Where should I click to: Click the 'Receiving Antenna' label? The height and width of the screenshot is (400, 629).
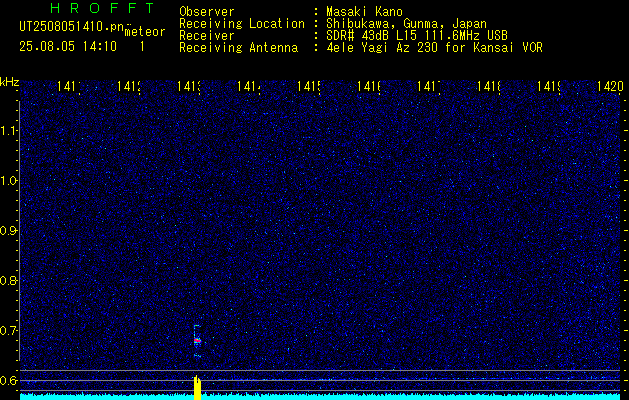pyautogui.click(x=239, y=48)
